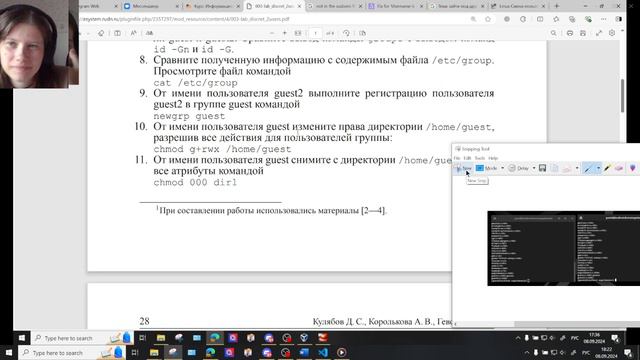640x360 pixels.
Task: Click the PDF page view icon
Action: point(362,33)
